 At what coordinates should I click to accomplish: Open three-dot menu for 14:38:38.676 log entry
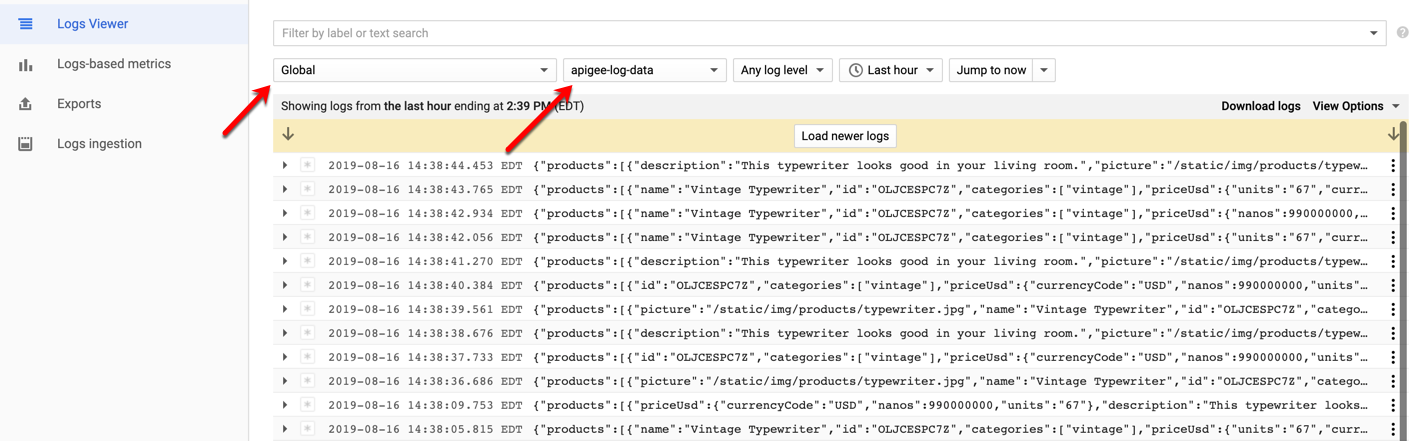[1393, 333]
